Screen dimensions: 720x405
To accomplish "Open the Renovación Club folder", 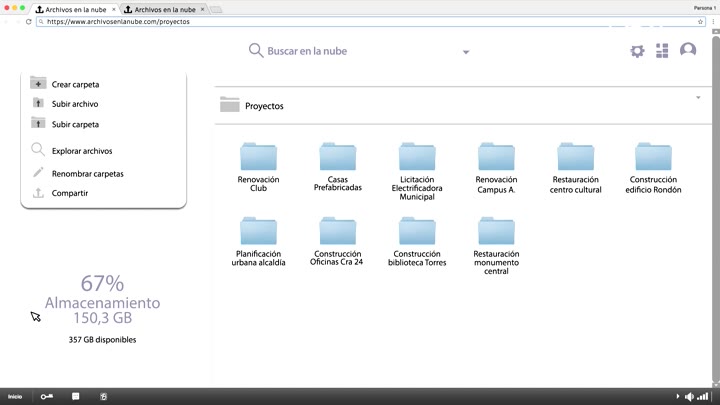I will pyautogui.click(x=258, y=158).
